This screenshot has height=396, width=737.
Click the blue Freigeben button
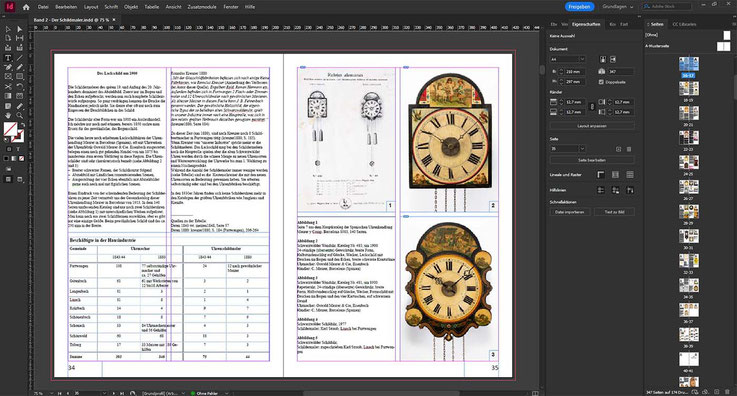pyautogui.click(x=579, y=7)
